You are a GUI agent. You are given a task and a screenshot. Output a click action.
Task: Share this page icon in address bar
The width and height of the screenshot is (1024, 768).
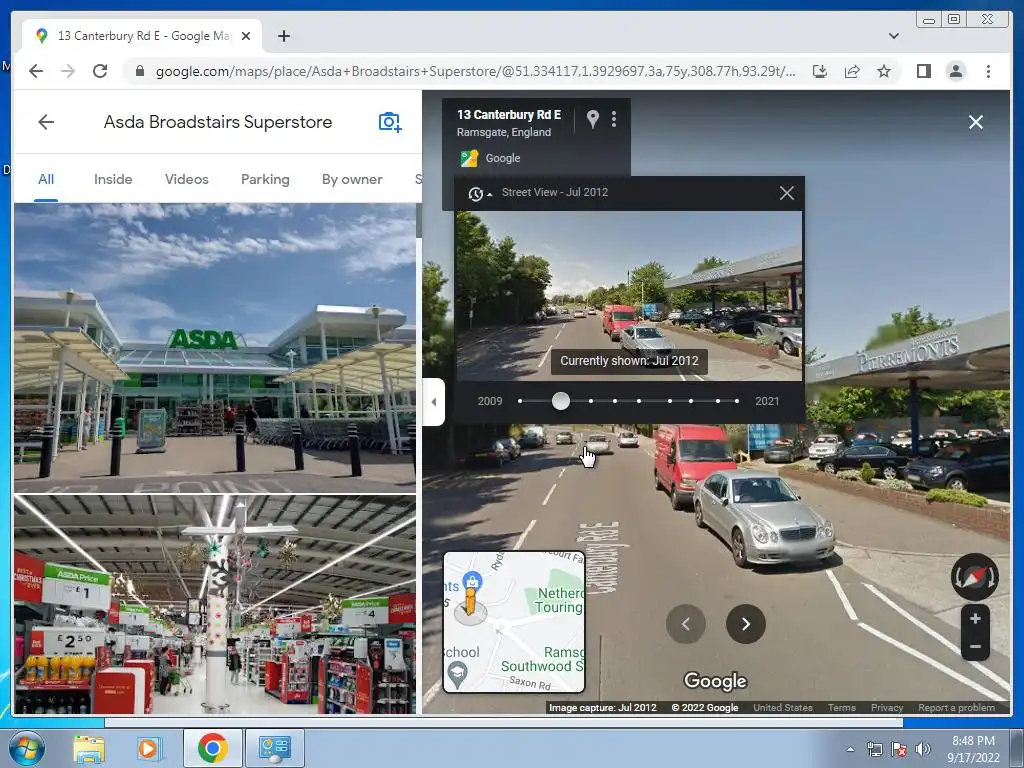point(852,71)
